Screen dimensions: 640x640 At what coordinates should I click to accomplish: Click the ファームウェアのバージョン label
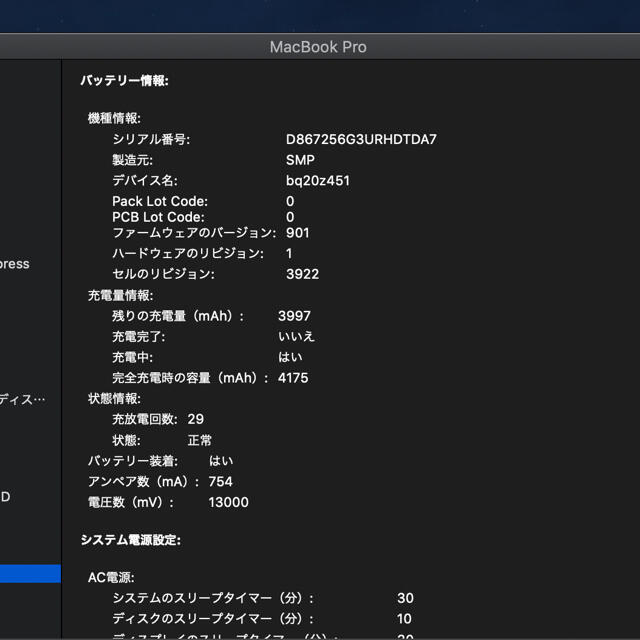(194, 233)
